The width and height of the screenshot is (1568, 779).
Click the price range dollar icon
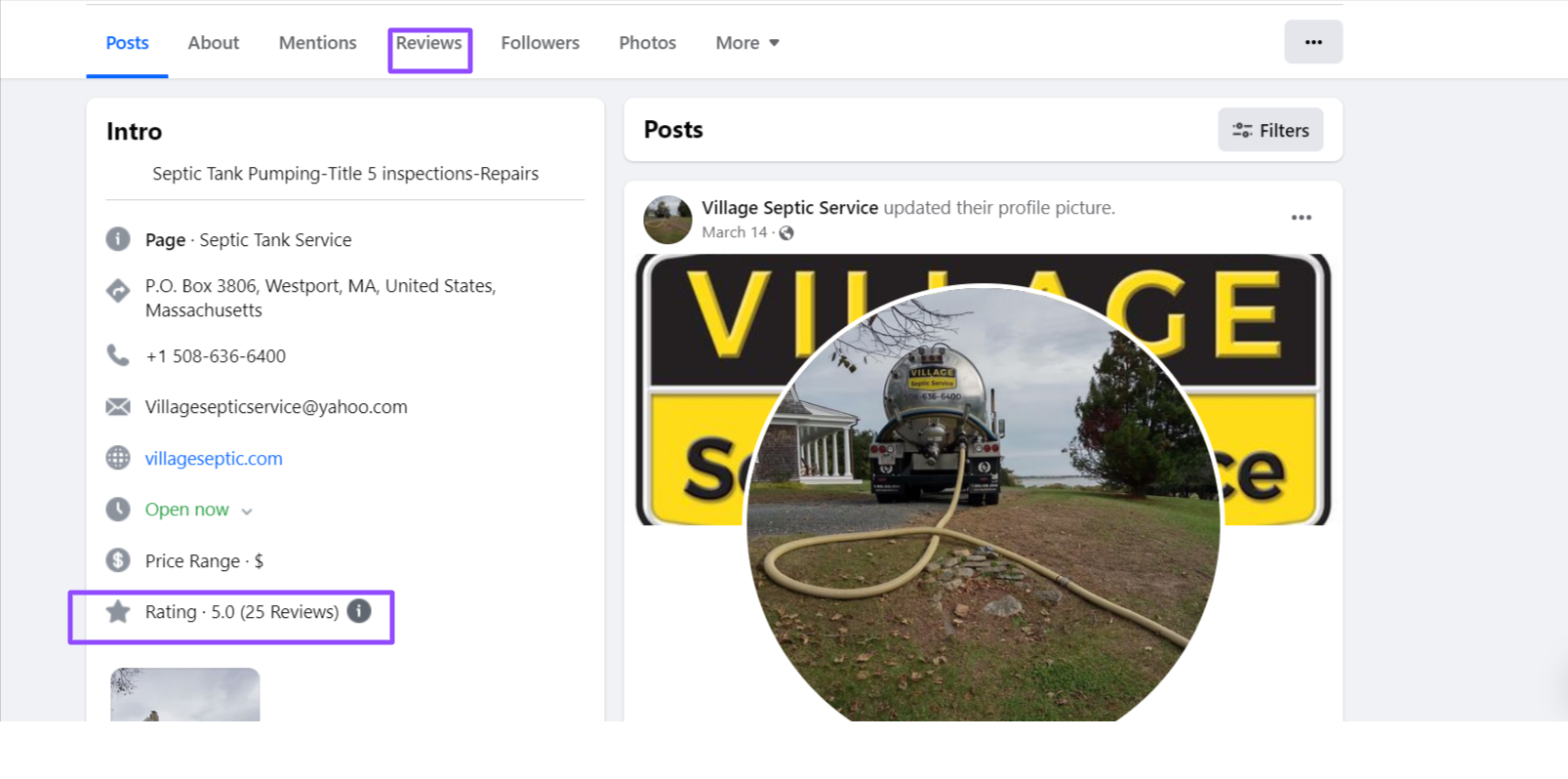pos(118,560)
